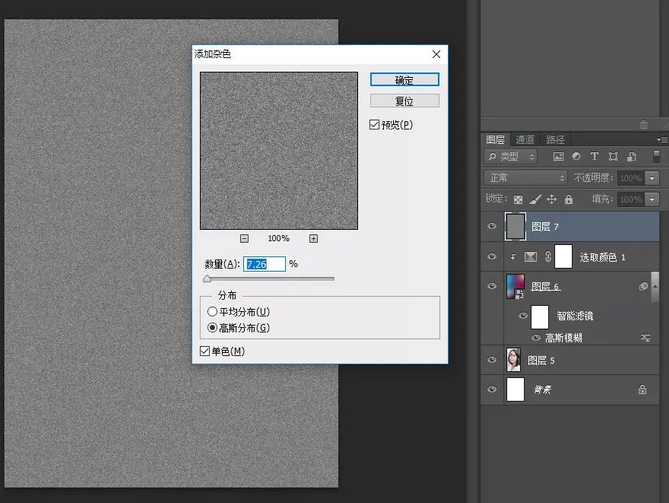Click the 确定 (OK) button
Viewport: 669px width, 503px height.
404,80
